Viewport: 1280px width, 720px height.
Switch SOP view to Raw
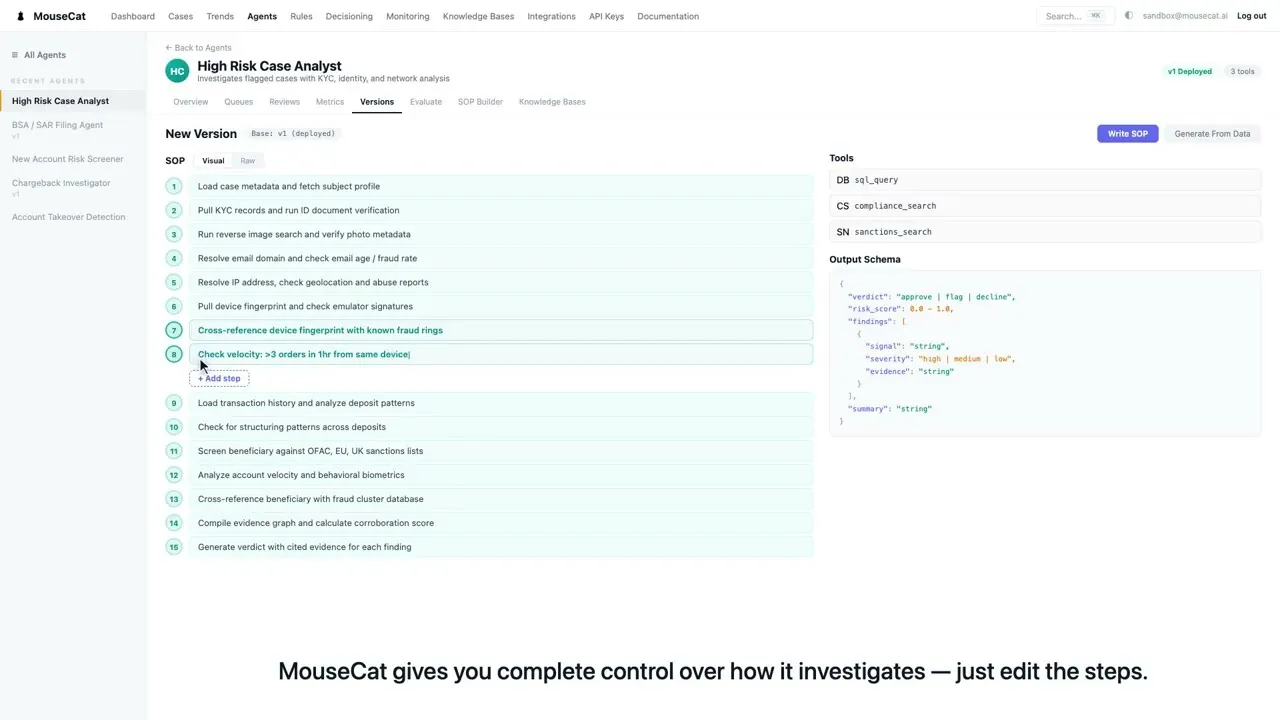(247, 161)
